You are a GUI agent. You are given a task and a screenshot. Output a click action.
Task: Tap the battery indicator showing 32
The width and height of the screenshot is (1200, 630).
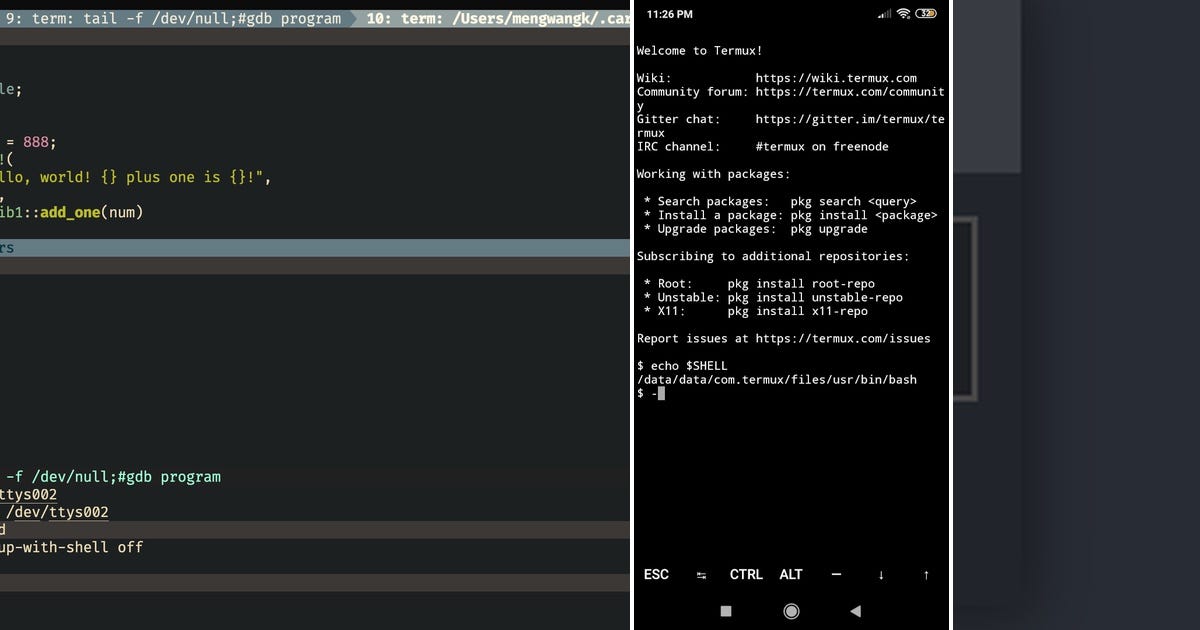[x=925, y=14]
